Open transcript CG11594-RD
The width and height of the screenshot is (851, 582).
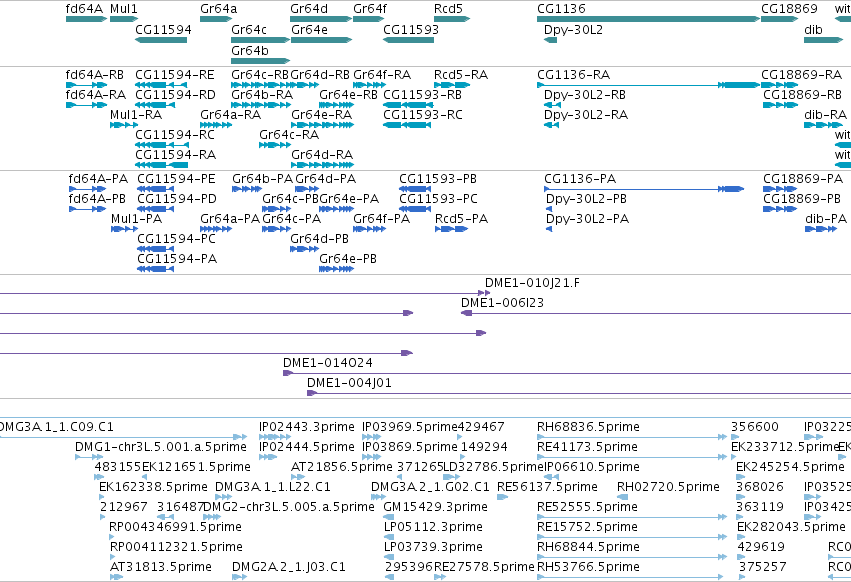pyautogui.click(x=175, y=94)
